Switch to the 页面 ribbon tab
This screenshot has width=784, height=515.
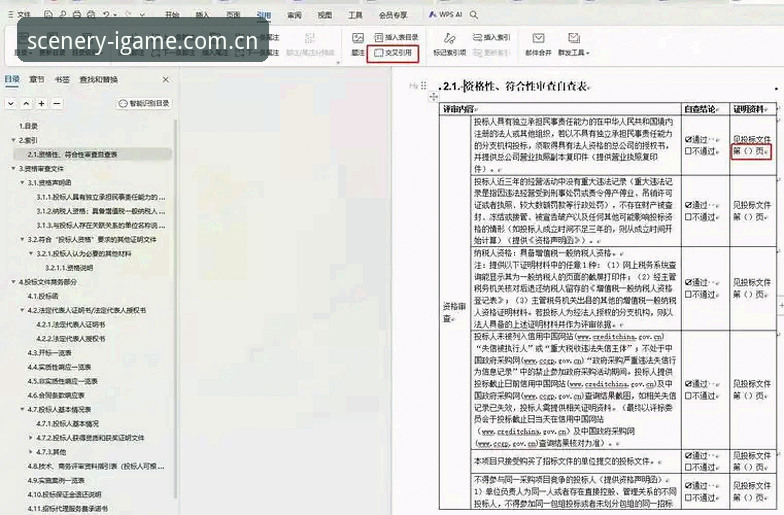(x=233, y=15)
